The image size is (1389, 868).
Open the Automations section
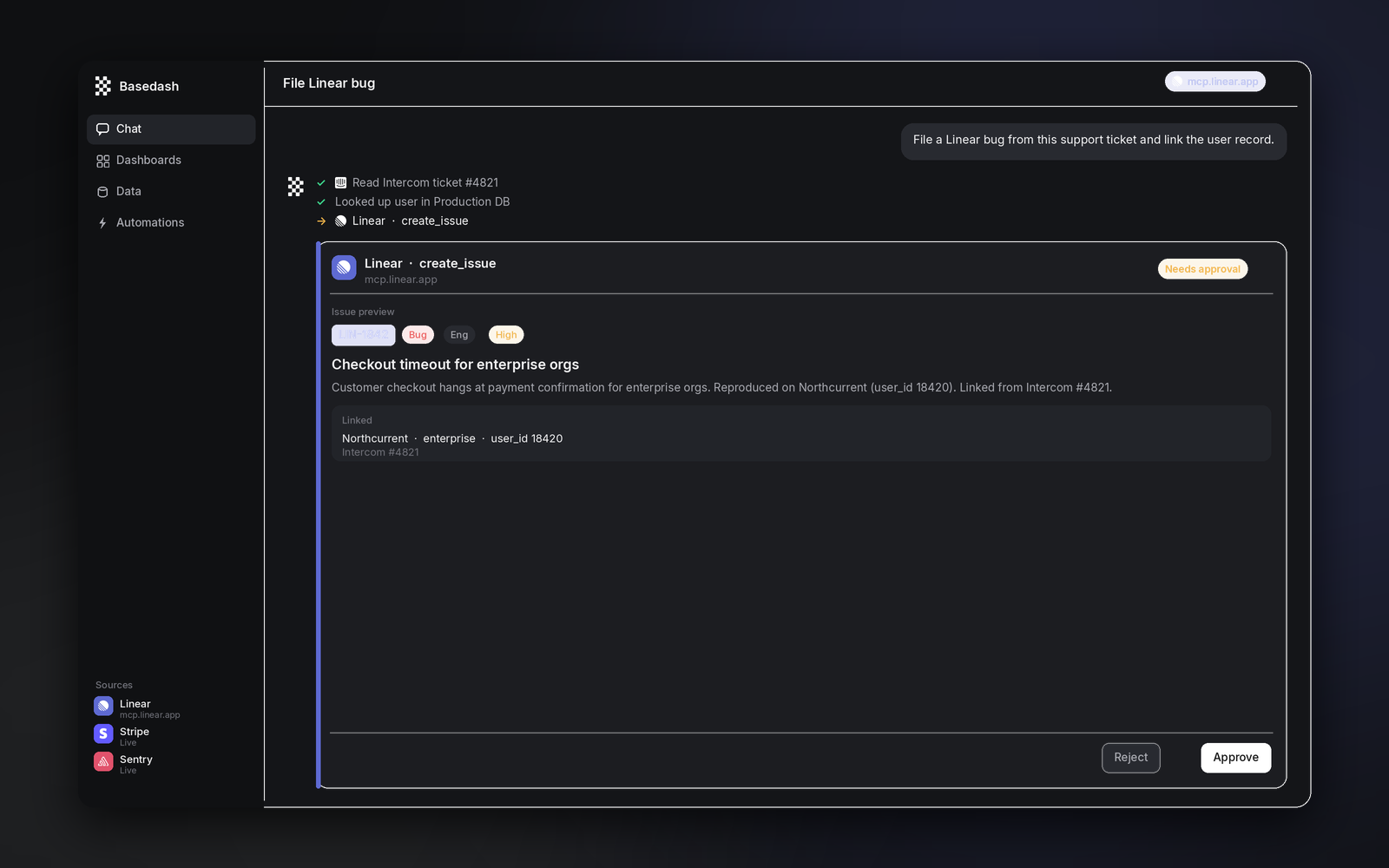[x=171, y=223]
